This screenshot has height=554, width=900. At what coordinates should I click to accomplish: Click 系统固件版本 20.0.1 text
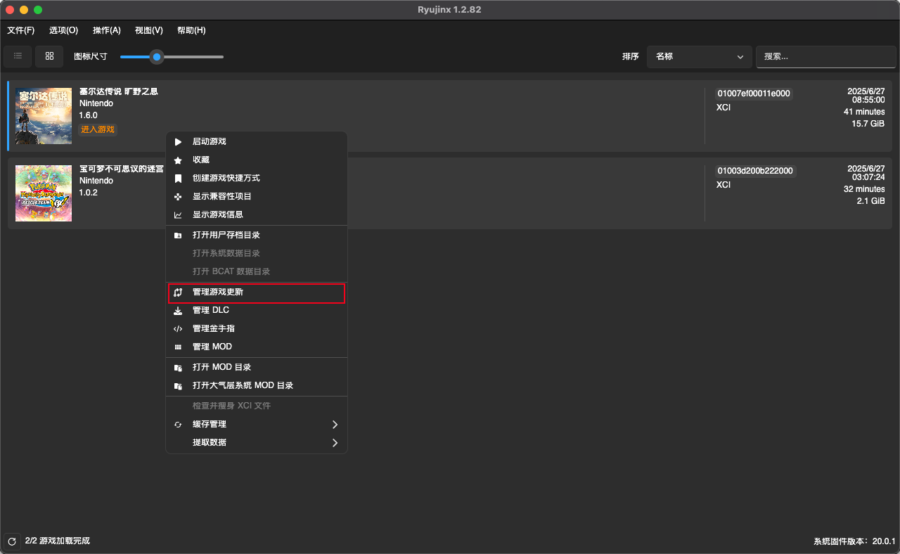pyautogui.click(x=854, y=541)
